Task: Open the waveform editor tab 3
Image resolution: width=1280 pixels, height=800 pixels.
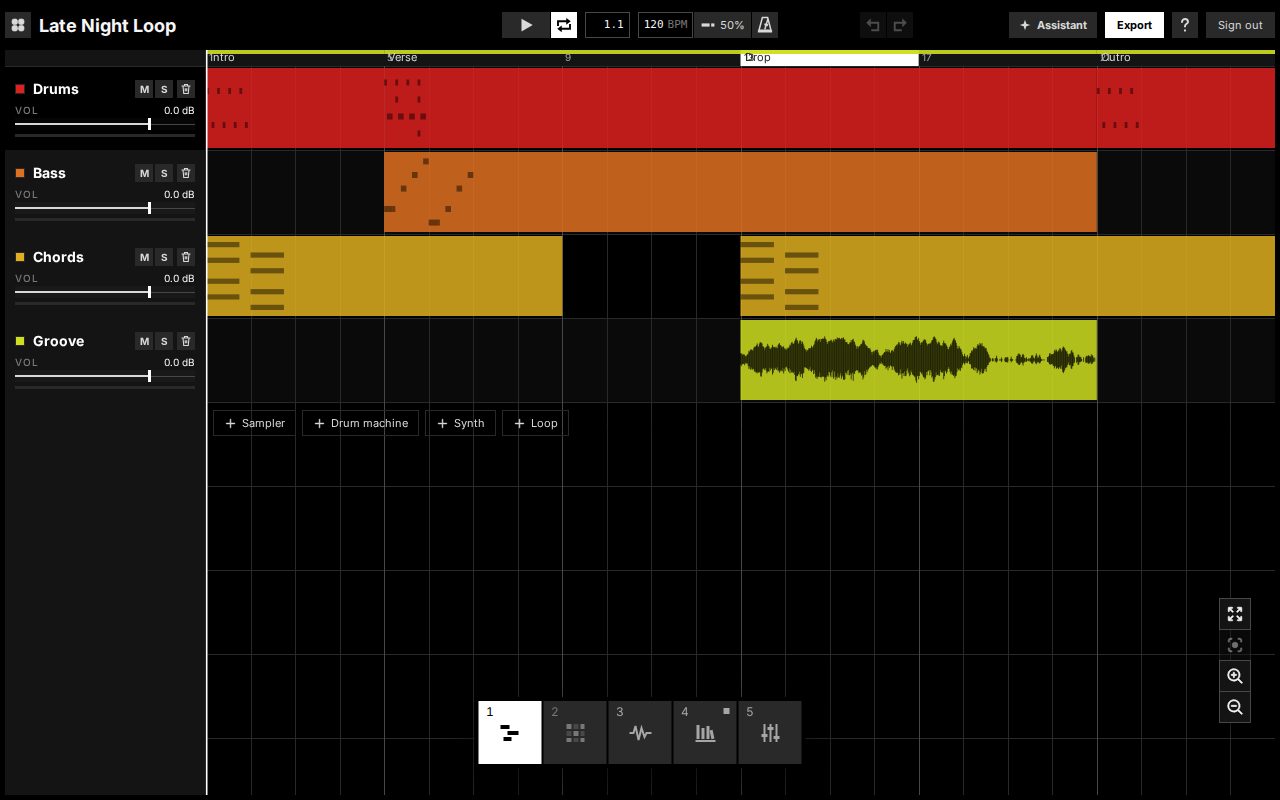Action: [640, 732]
